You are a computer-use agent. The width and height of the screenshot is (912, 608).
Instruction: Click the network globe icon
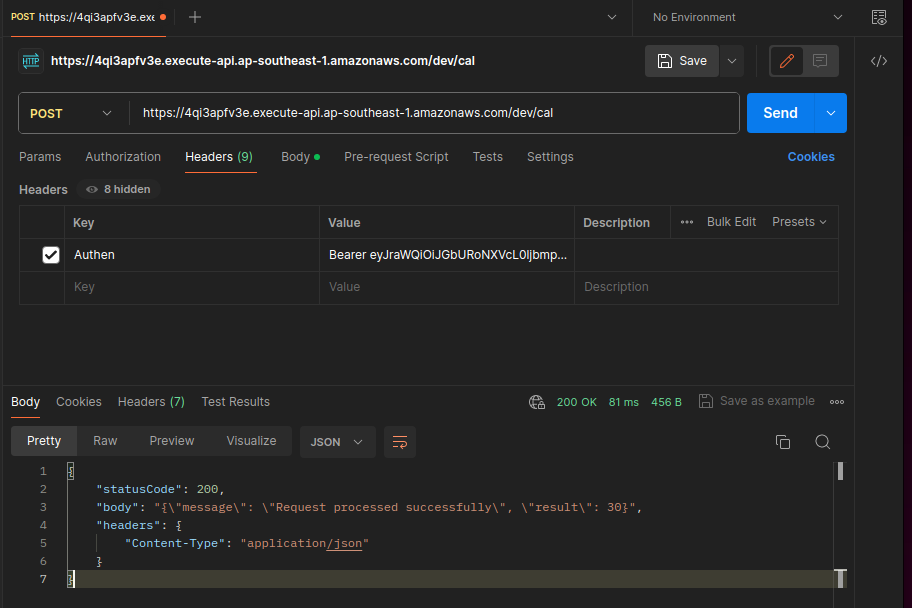click(537, 402)
